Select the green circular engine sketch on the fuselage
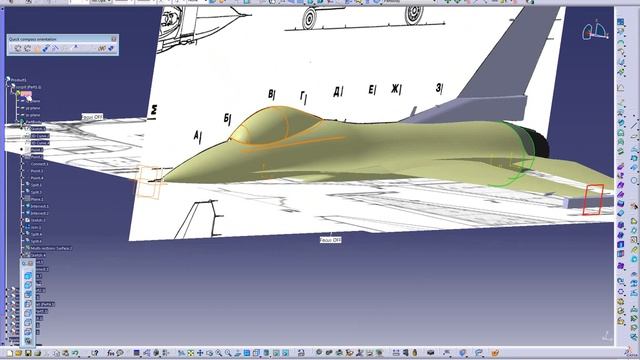 click(533, 153)
